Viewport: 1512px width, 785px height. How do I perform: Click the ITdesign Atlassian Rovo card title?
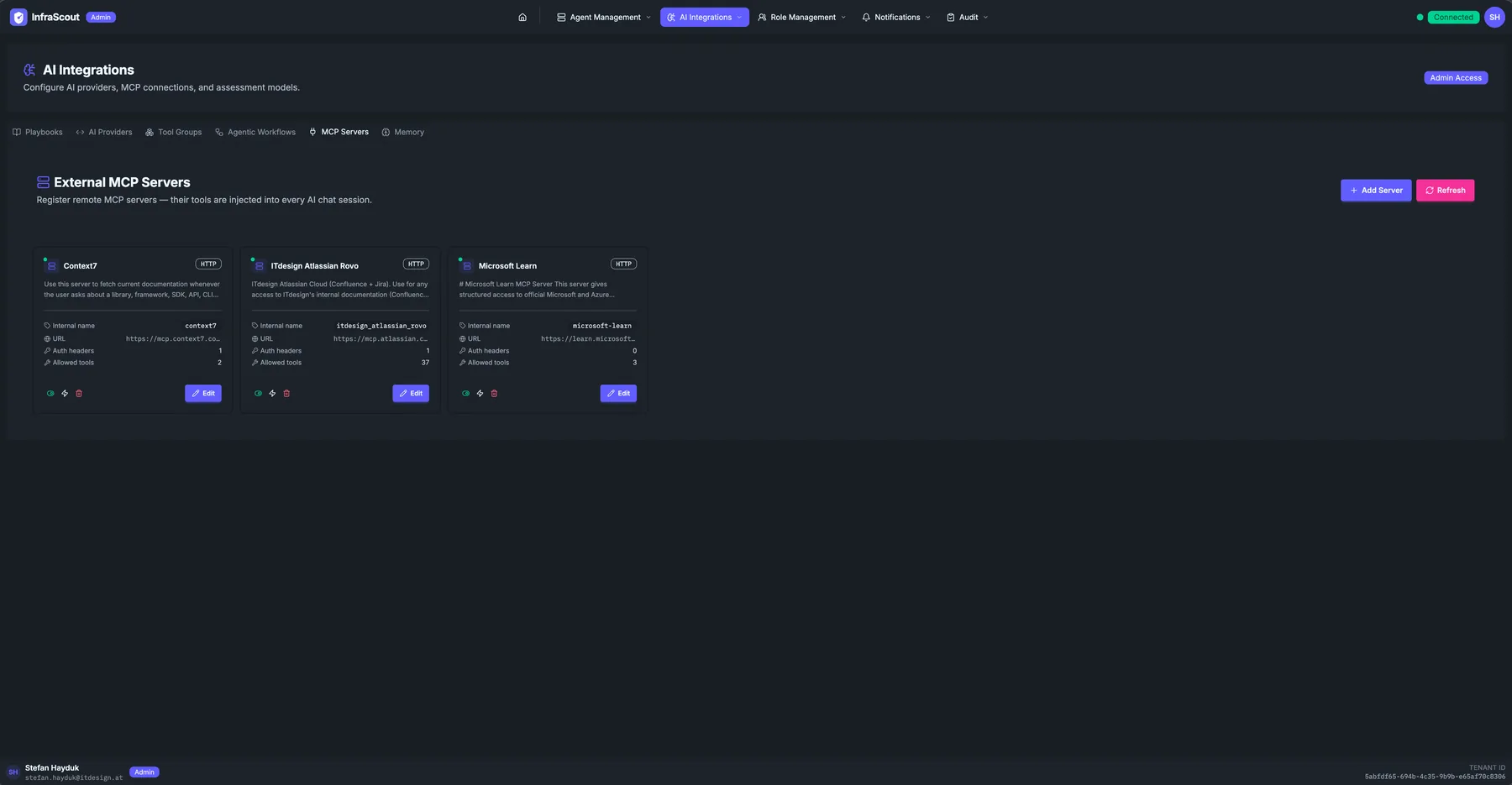314,266
